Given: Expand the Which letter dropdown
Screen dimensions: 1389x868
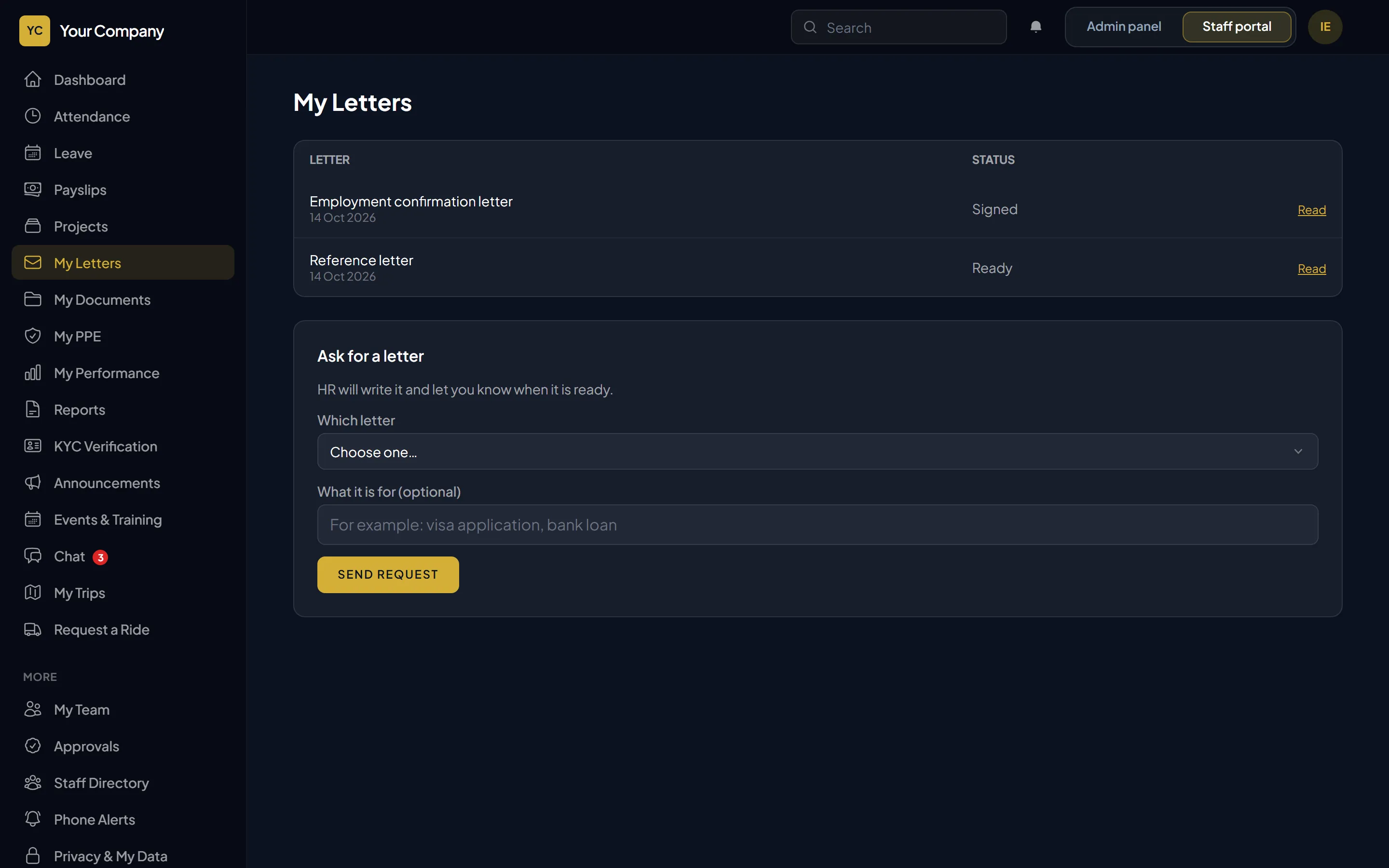Looking at the screenshot, I should 817,452.
